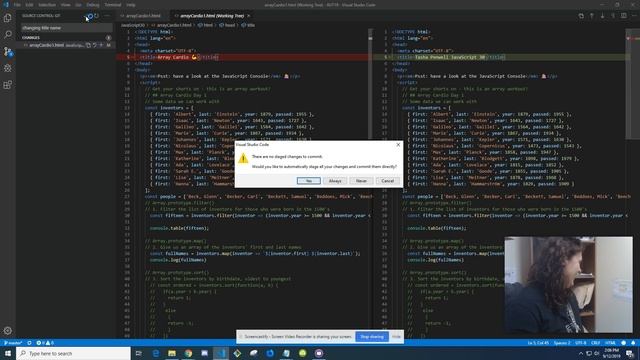Open the Debug menu
This screenshot has height=360, width=640.
pos(93,5)
